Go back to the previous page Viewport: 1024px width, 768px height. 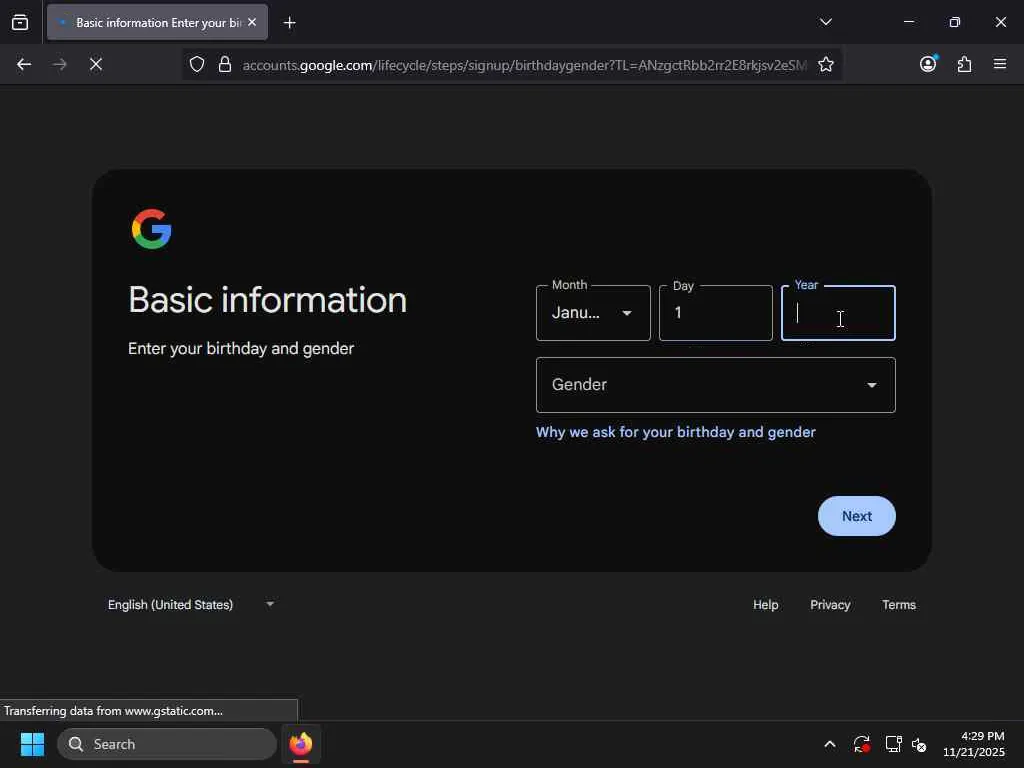click(x=24, y=64)
